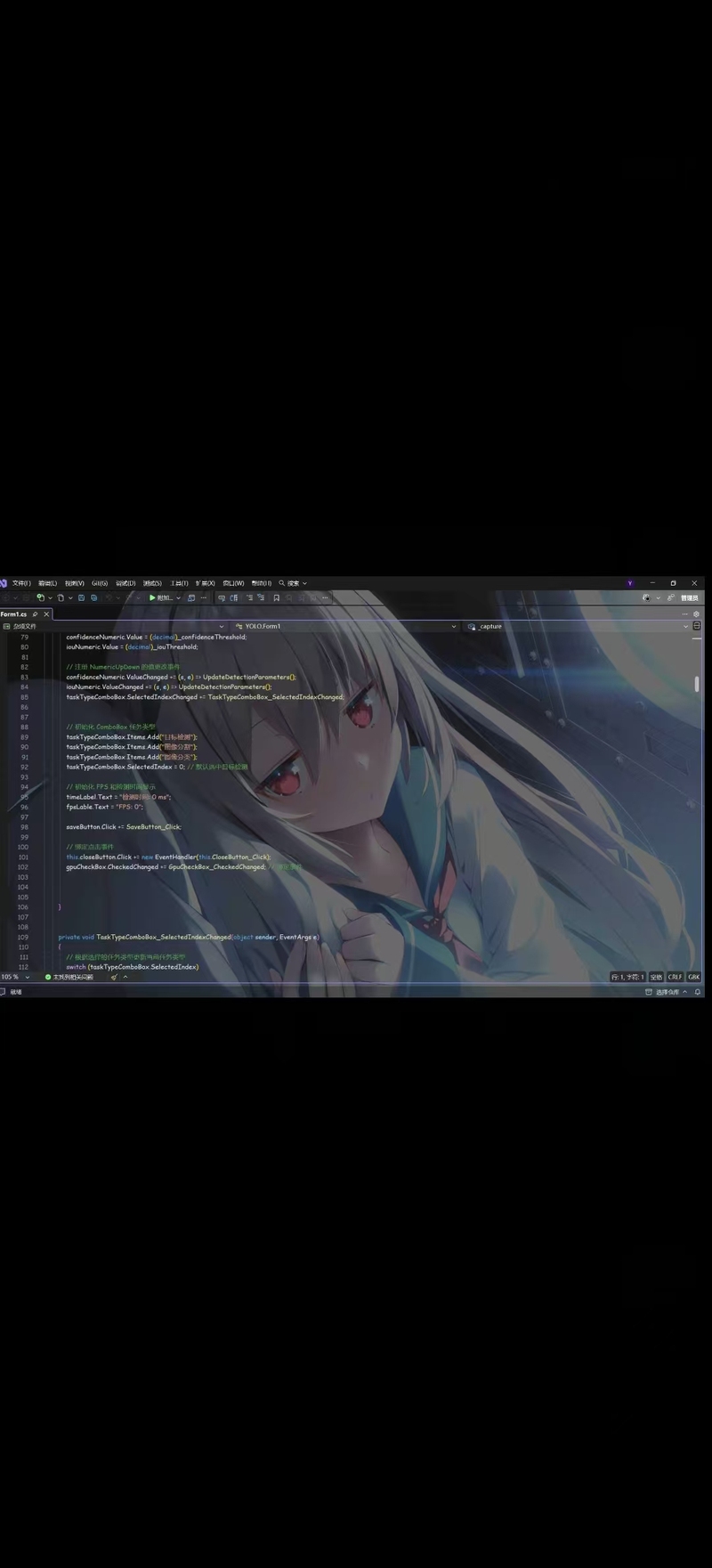
Task: Click the 选择仓库 status bar button
Action: [667, 991]
